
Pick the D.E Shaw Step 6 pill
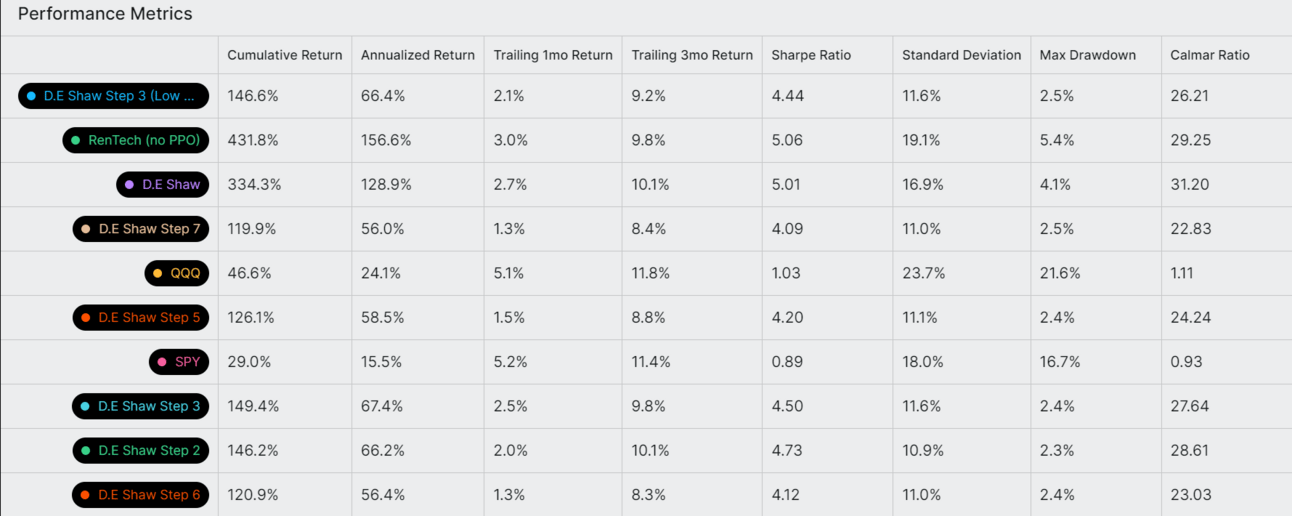141,495
